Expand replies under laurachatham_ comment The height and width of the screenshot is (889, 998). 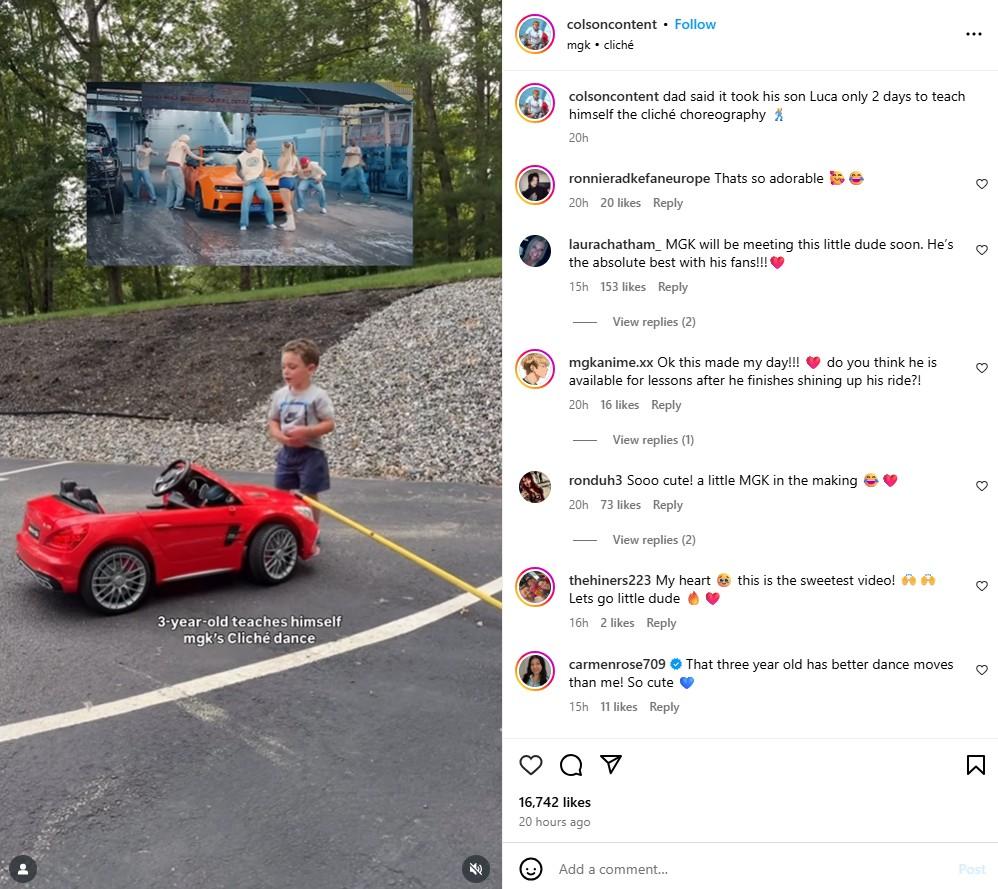pos(654,322)
